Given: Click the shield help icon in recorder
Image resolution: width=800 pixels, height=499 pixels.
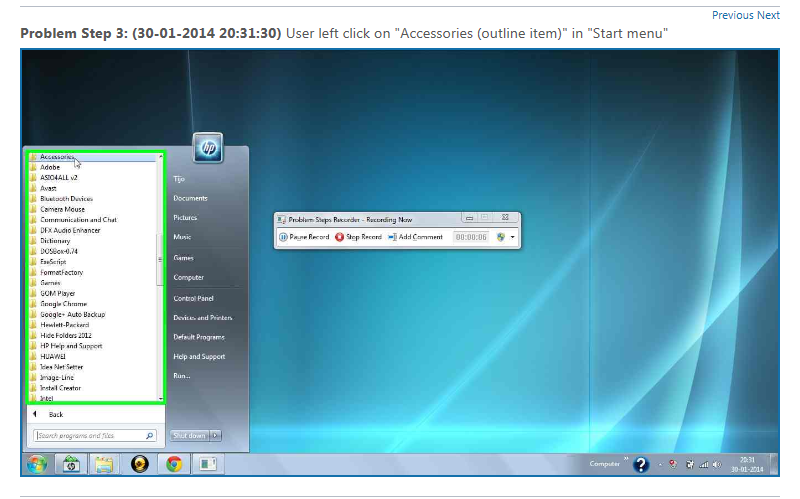Looking at the screenshot, I should coord(501,237).
